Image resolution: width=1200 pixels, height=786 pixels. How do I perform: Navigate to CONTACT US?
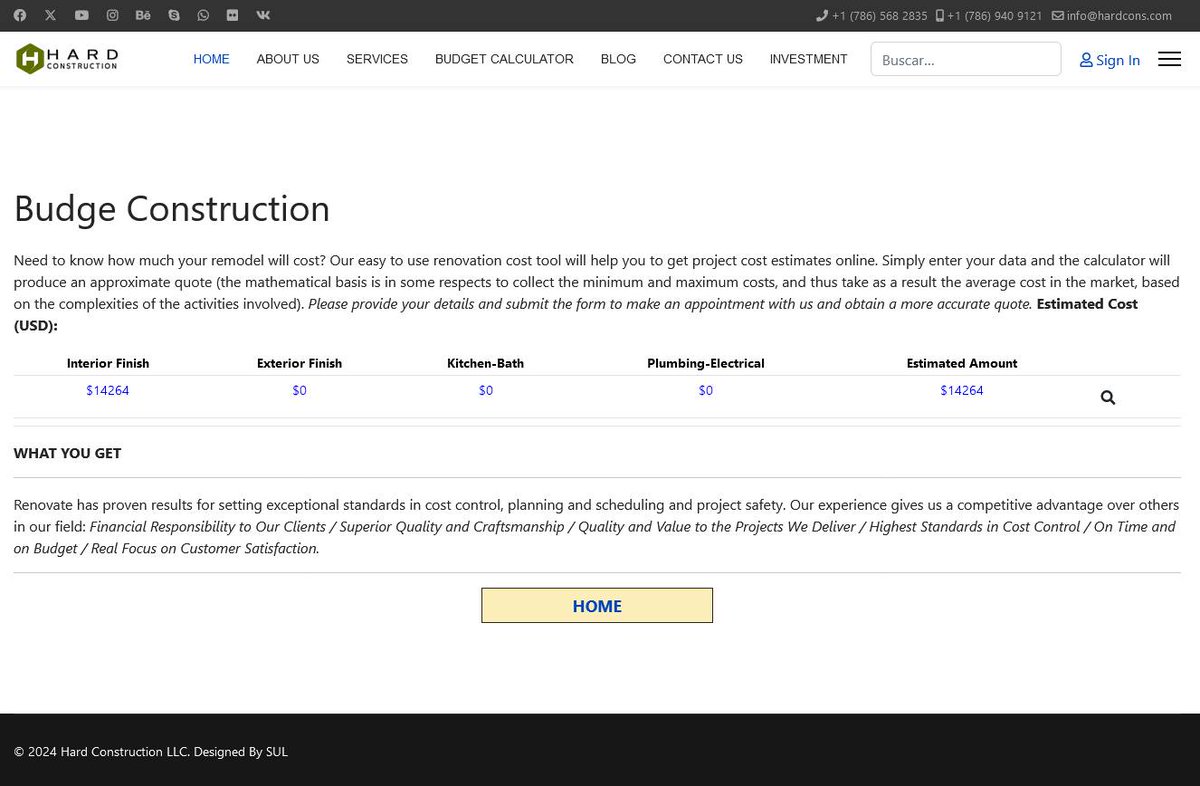coord(703,59)
